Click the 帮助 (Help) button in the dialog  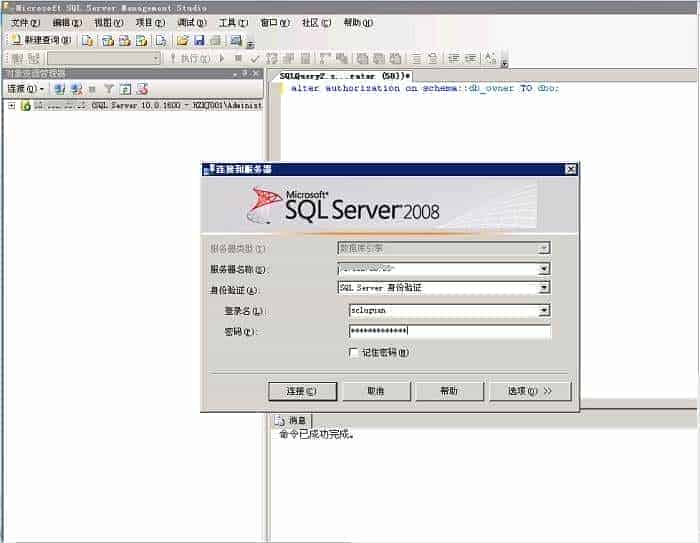pos(449,392)
